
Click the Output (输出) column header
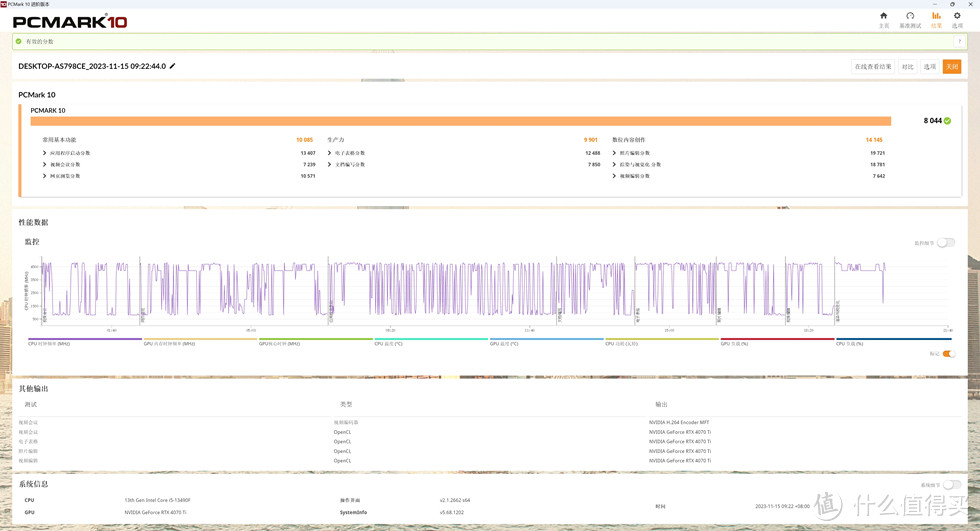[x=661, y=404]
